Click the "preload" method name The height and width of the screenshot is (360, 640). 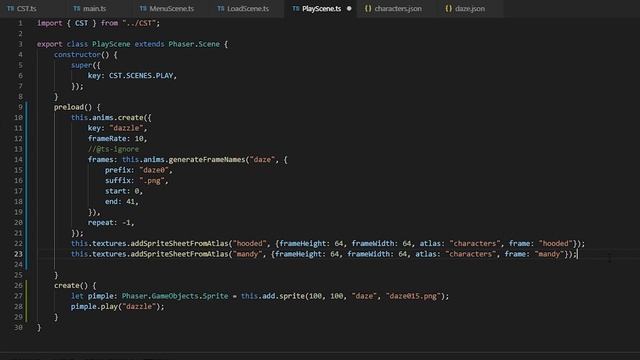pos(69,107)
